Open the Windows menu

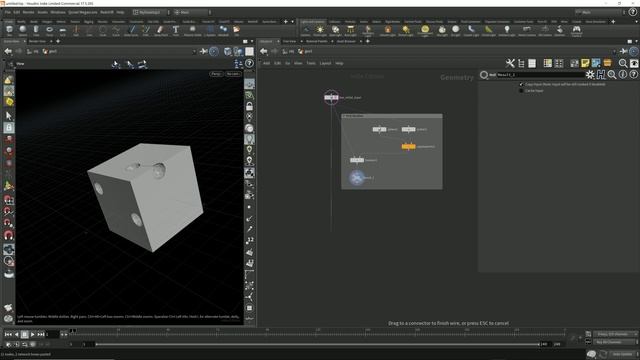click(x=58, y=12)
